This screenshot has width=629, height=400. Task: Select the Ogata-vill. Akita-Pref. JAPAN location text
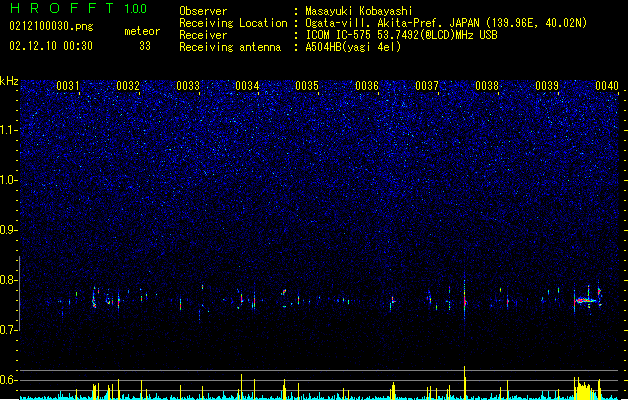(446, 23)
